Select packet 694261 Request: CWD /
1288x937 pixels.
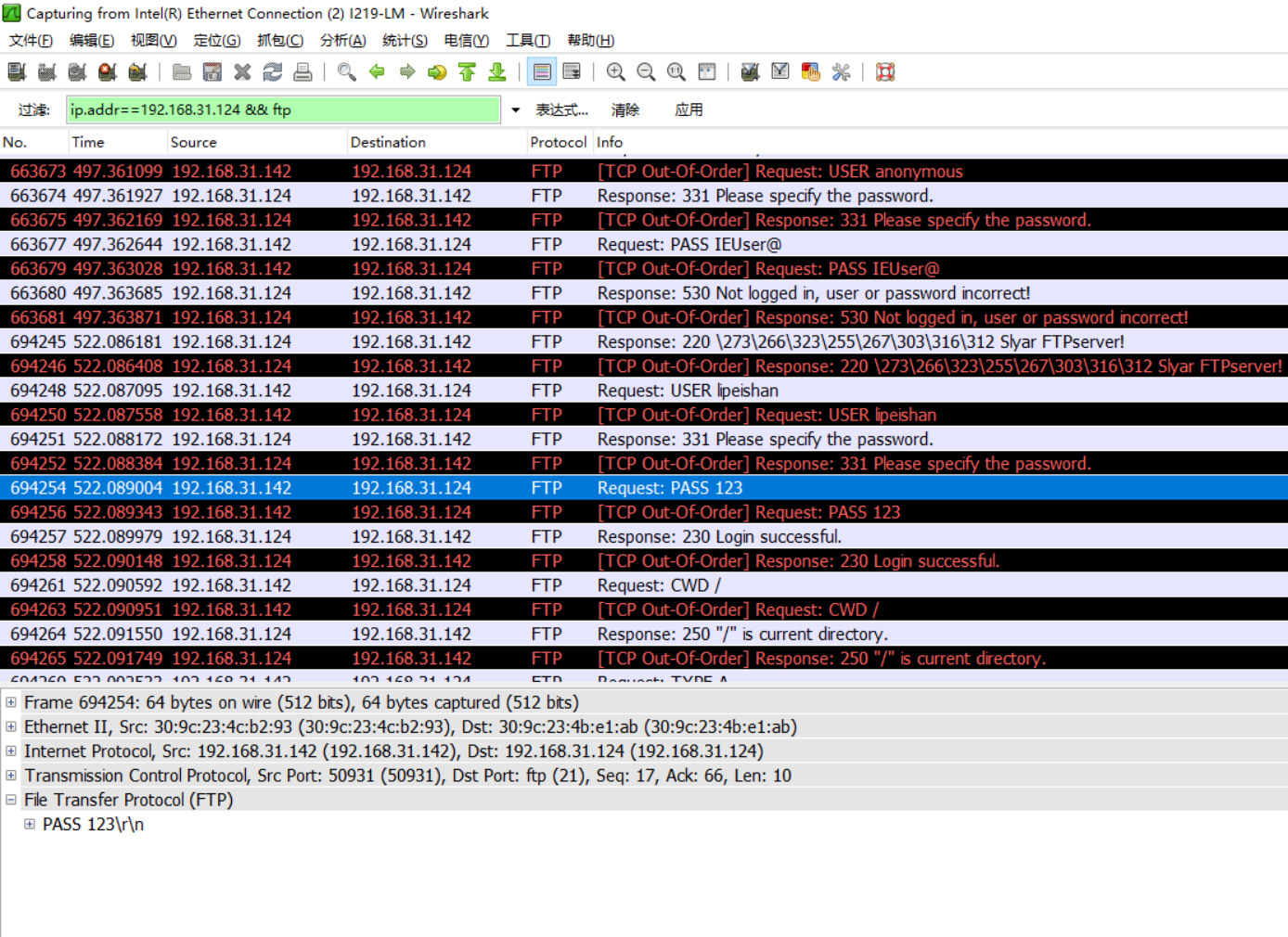(644, 585)
